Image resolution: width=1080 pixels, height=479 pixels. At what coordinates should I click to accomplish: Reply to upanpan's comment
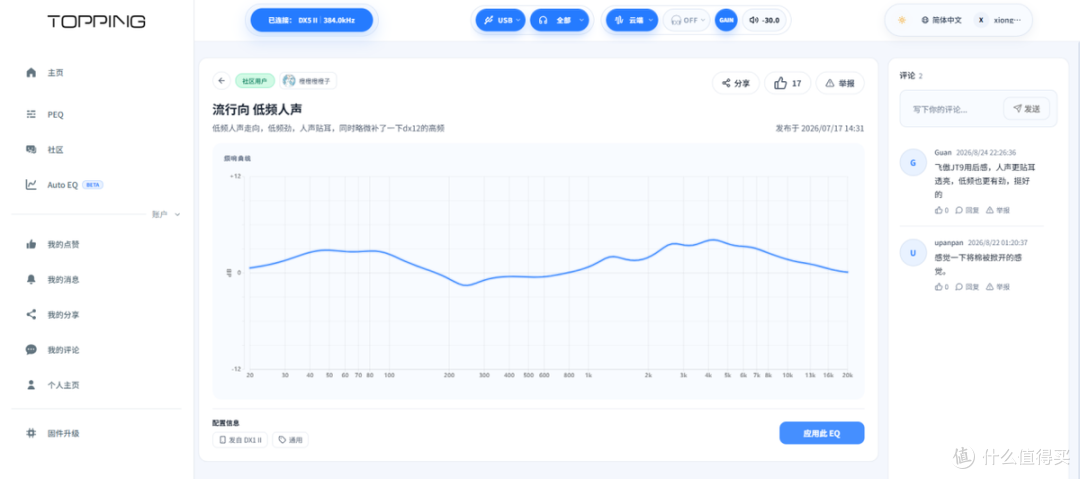[x=967, y=287]
